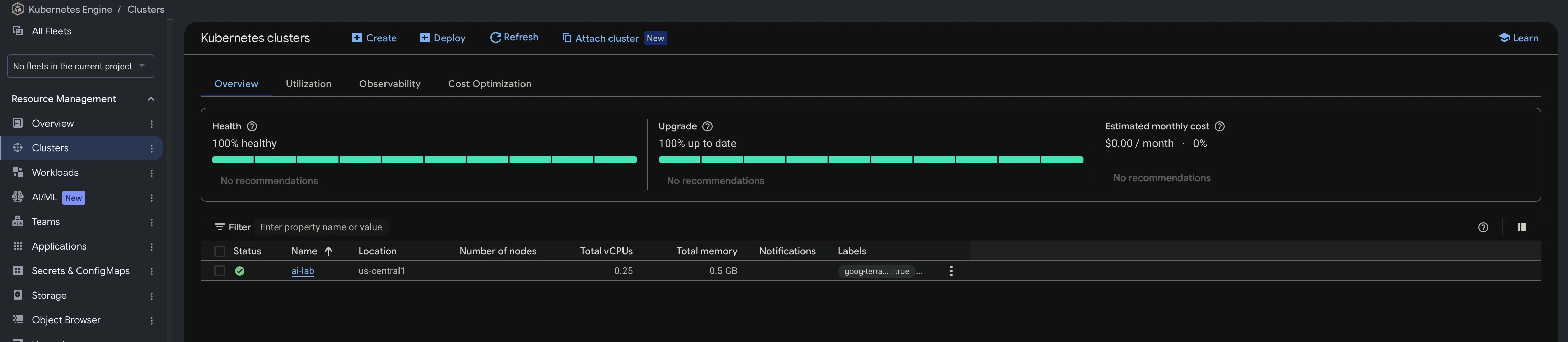Image resolution: width=1568 pixels, height=342 pixels.
Task: Open Workloads in the sidebar
Action: pos(55,173)
